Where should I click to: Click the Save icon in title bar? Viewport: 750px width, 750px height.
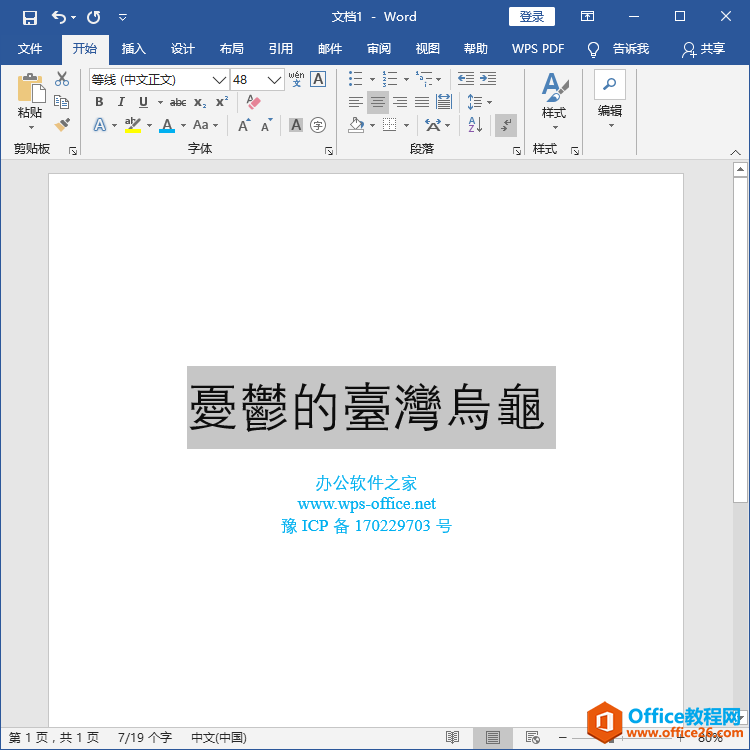(x=30, y=18)
